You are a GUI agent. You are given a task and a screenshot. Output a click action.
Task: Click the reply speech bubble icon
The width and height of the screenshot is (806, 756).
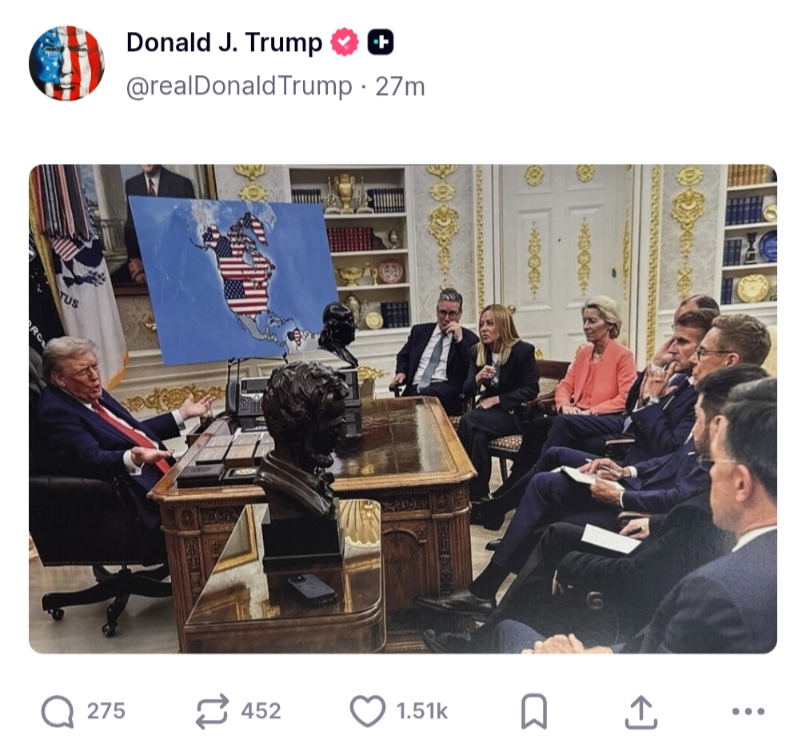[57, 711]
